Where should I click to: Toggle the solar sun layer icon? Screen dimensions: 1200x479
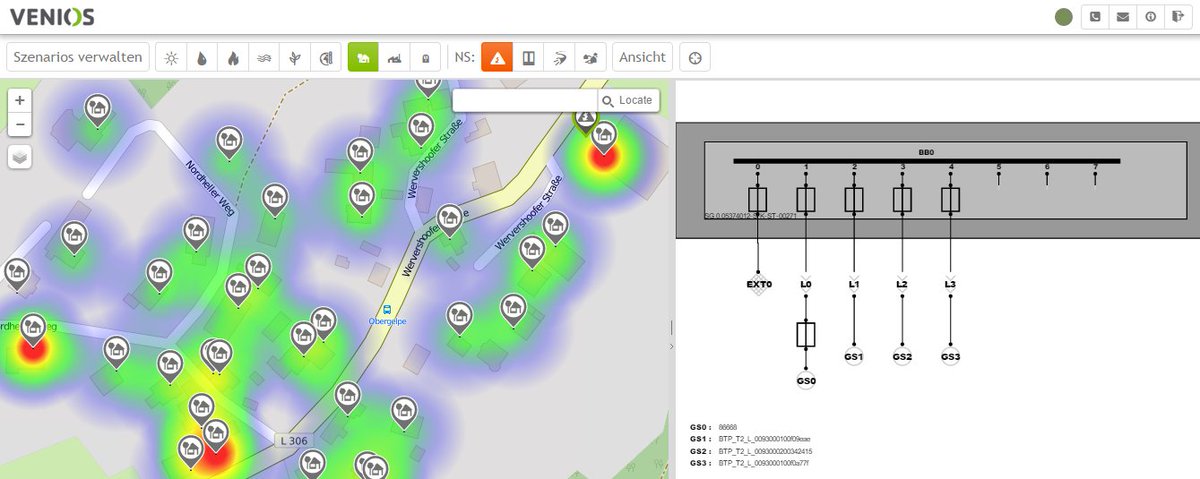pos(171,57)
